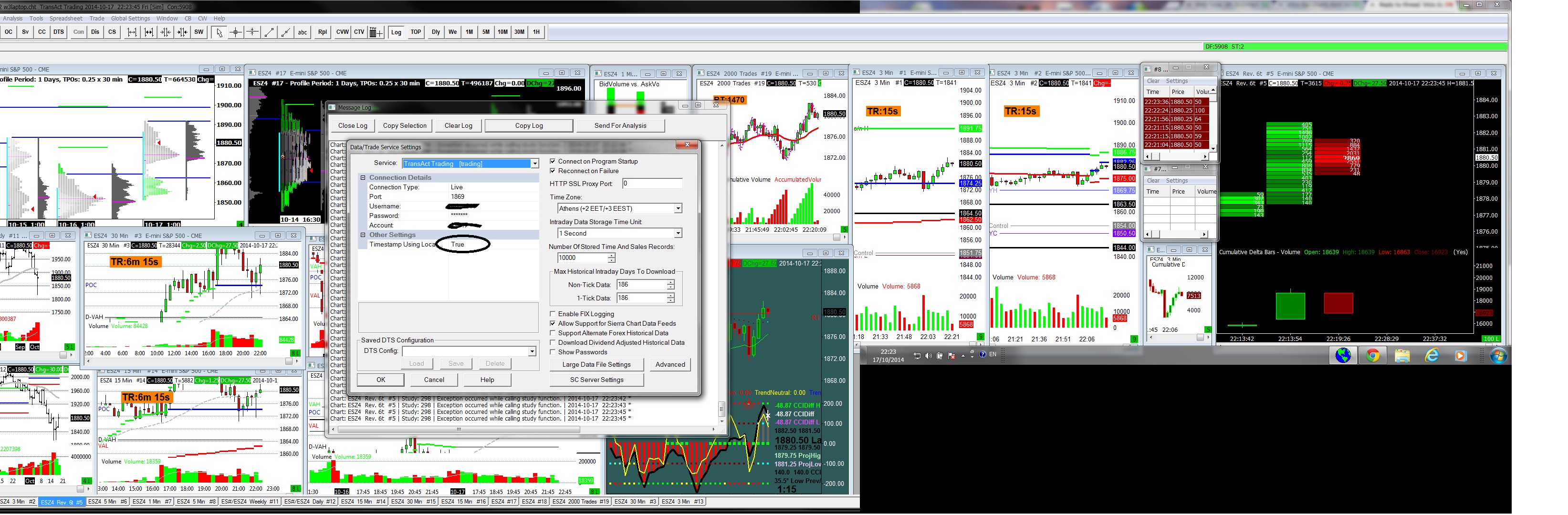Activate the crosshair chart tool
The image size is (1568, 515).
coord(236,32)
